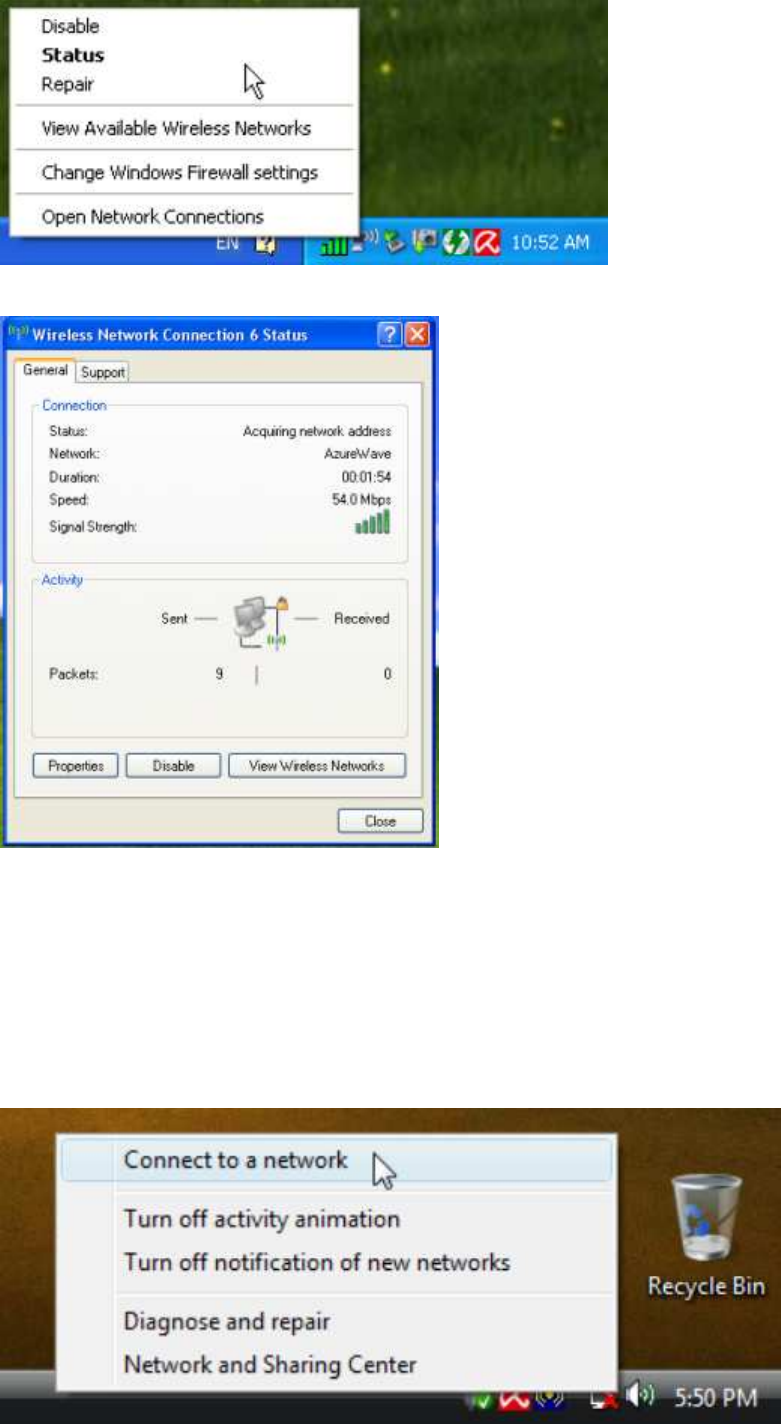Click the yellow help icon beside EN

pyautogui.click(x=266, y=243)
